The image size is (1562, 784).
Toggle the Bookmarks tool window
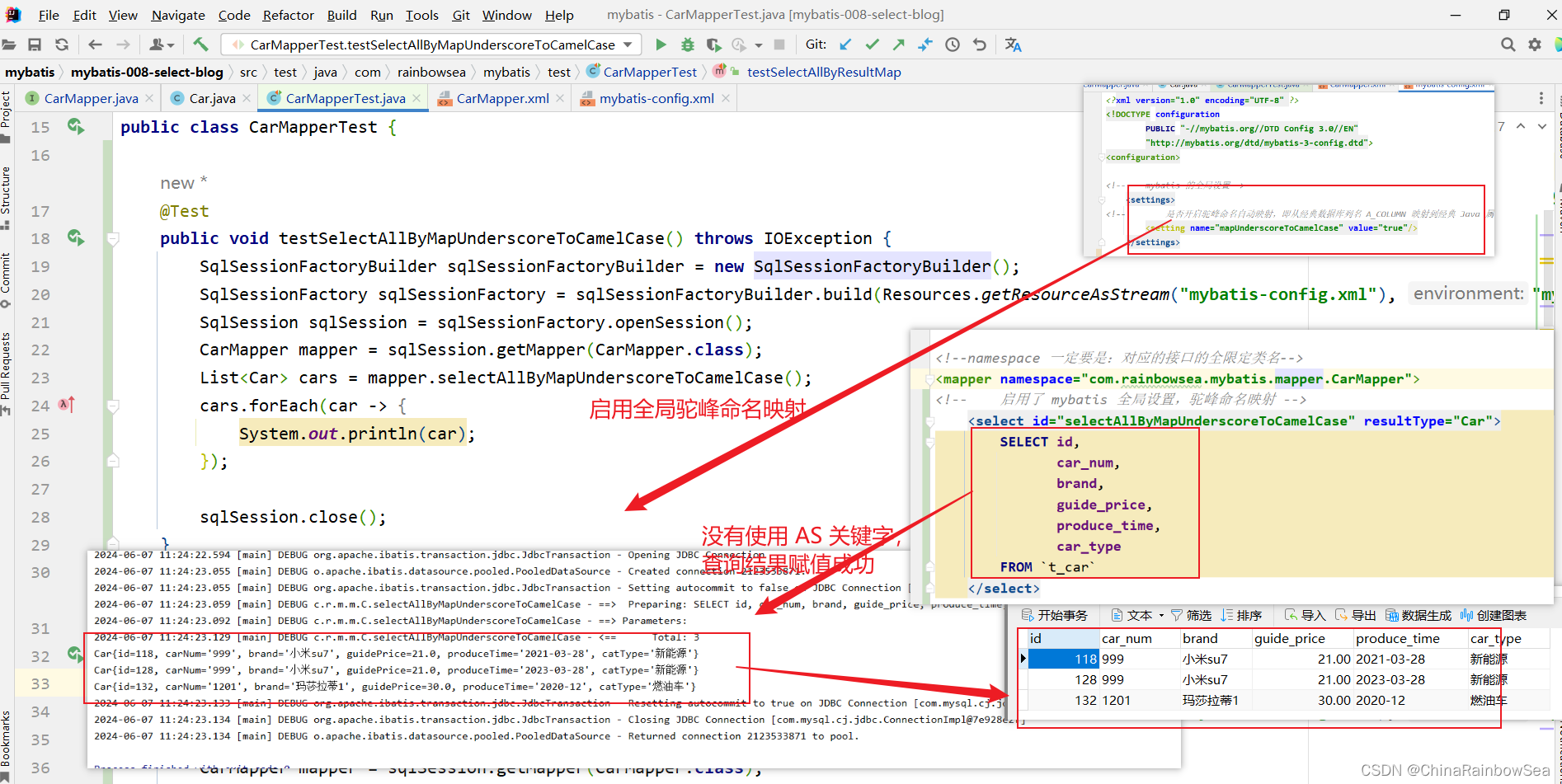(x=7, y=738)
